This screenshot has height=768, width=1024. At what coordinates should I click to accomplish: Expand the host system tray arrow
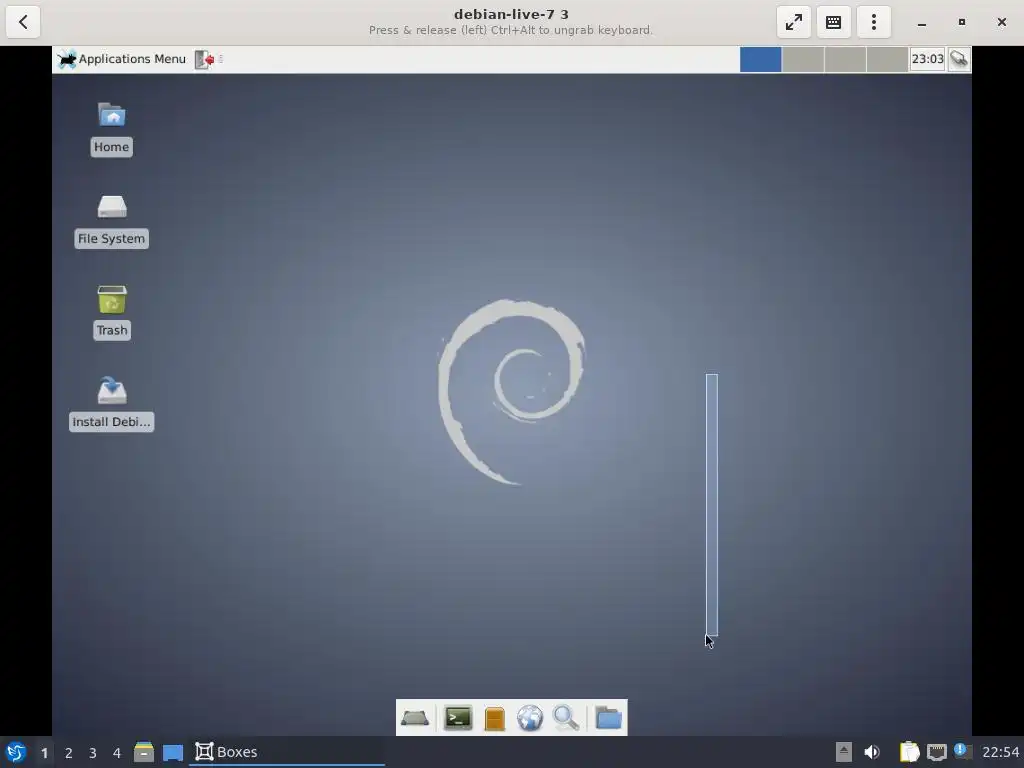coord(844,752)
